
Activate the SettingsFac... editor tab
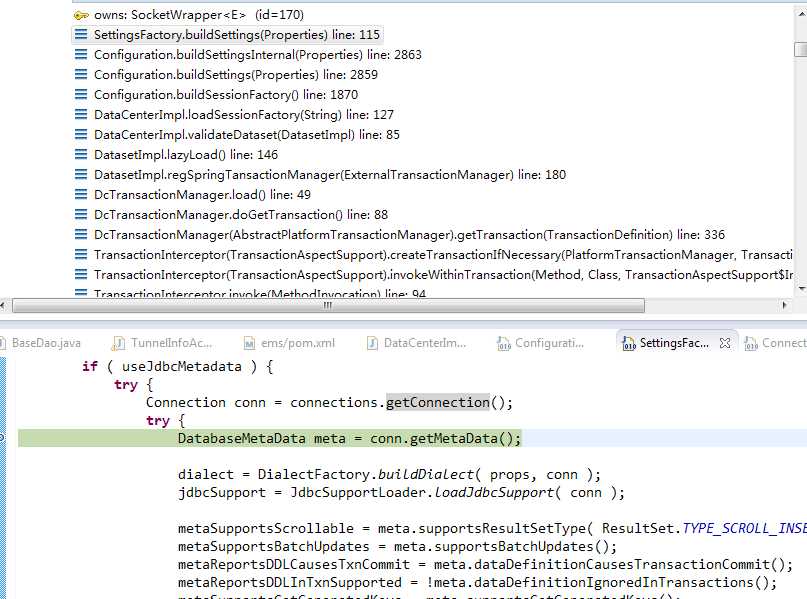tap(674, 343)
